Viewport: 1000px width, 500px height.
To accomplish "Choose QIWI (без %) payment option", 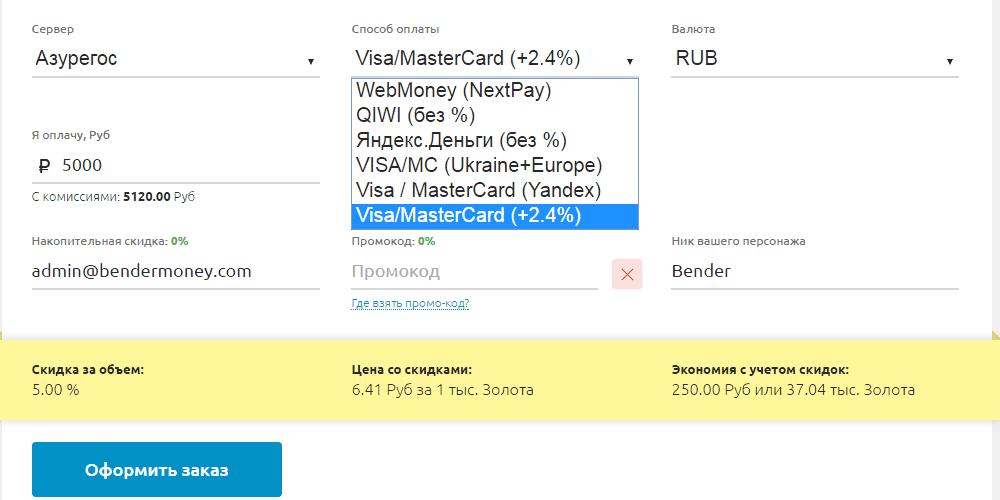I will (x=494, y=116).
